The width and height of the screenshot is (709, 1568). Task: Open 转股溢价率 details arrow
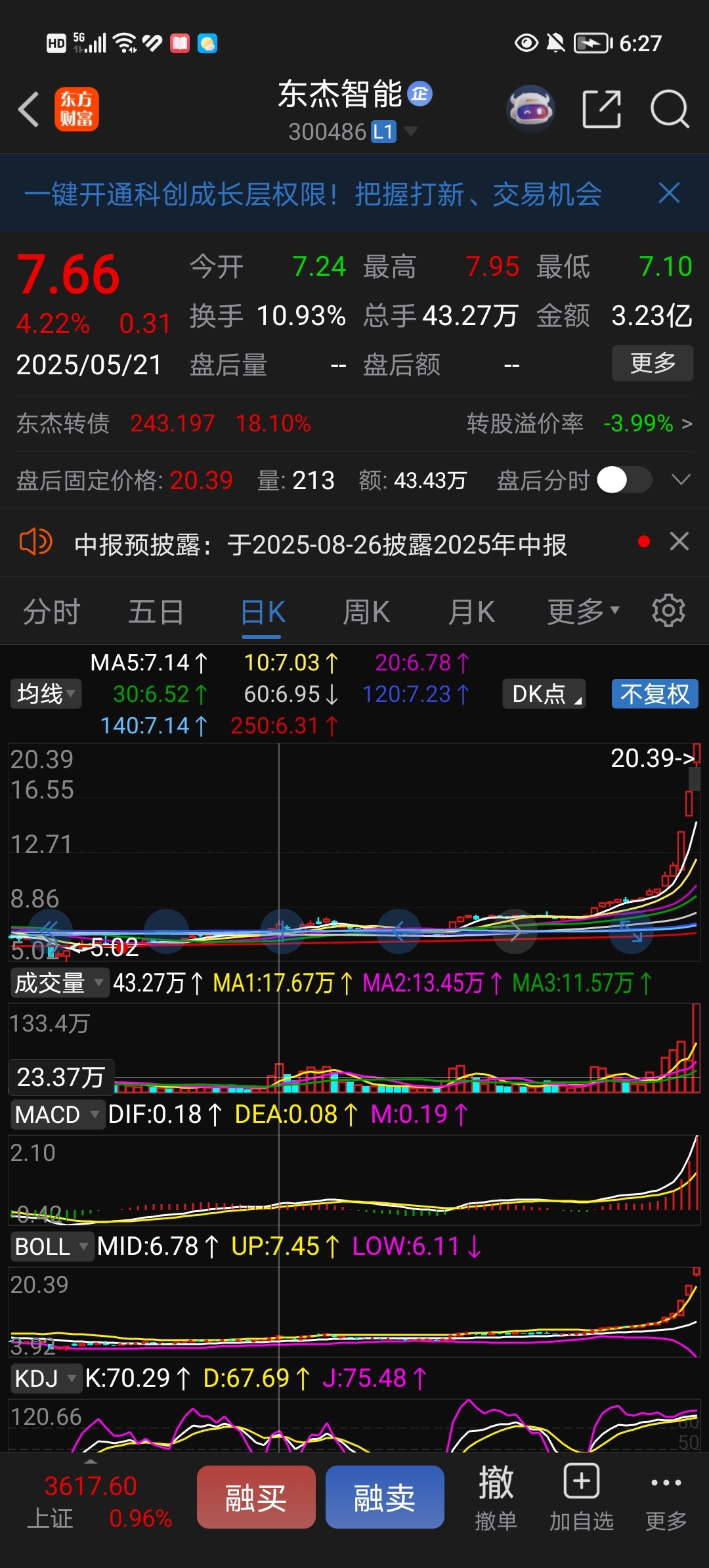coord(687,424)
